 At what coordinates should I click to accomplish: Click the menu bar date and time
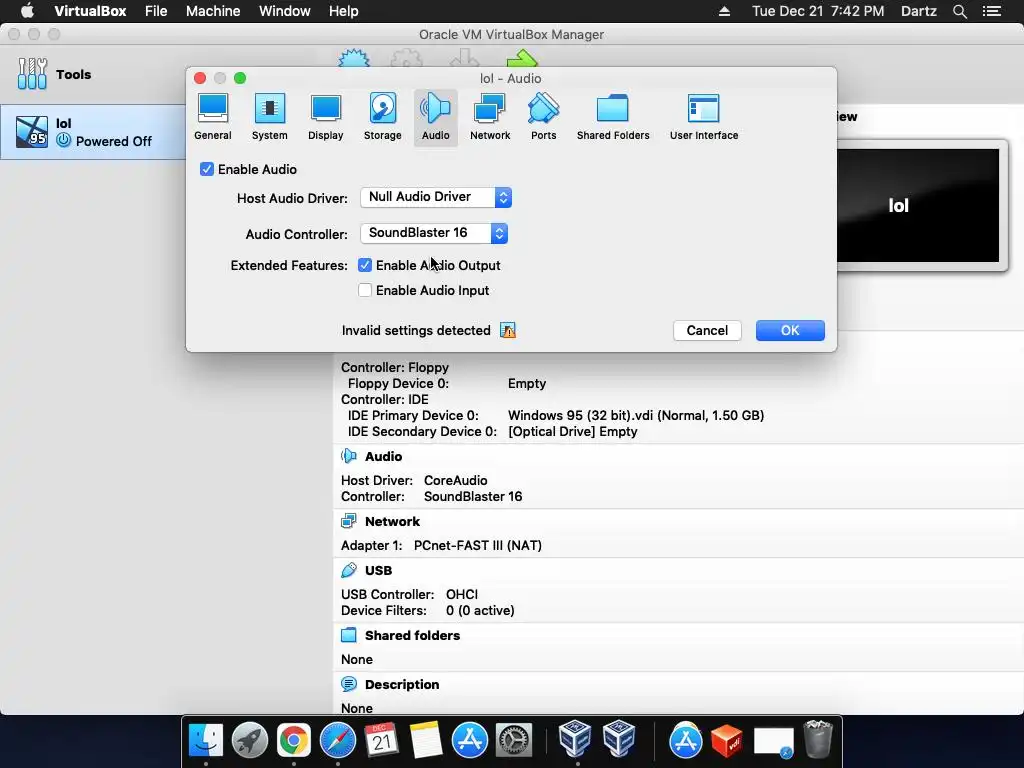(818, 11)
